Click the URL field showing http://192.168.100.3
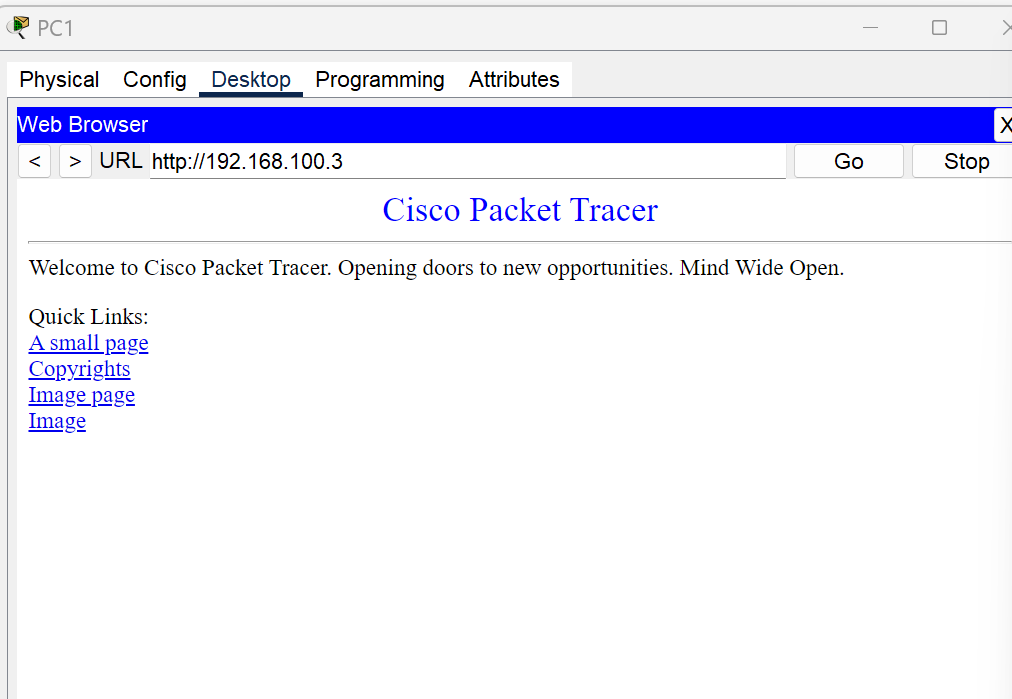 click(x=467, y=161)
